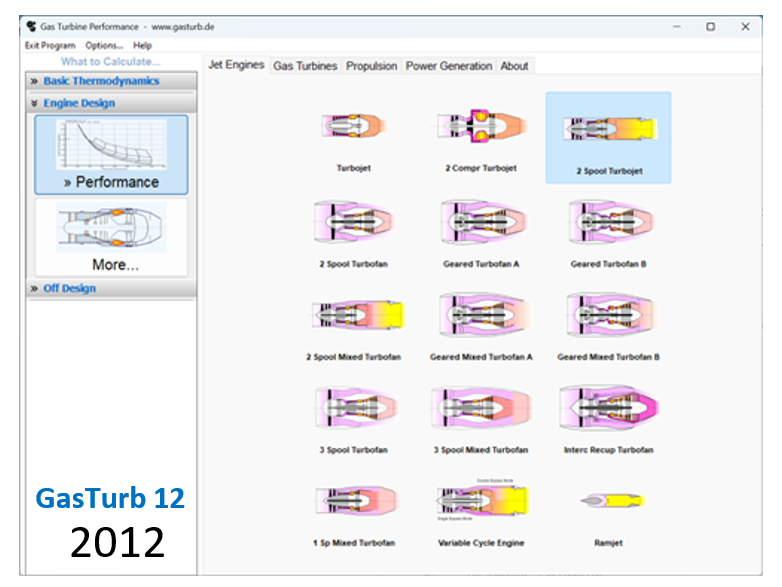The width and height of the screenshot is (782, 587).
Task: Select the 2 Spool Turbofan engine icon
Action: tap(354, 221)
